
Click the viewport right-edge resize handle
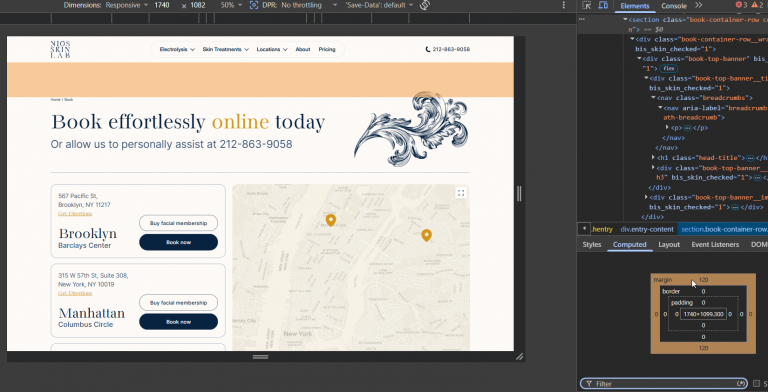519,194
